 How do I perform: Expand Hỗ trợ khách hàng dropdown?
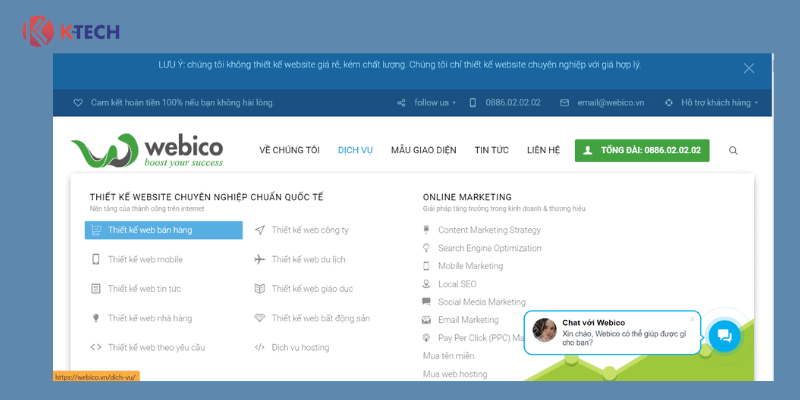719,103
